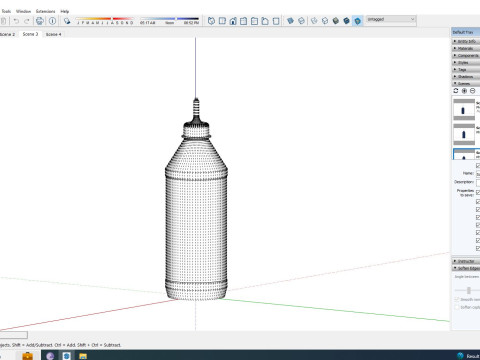
Task: Open File Explorer from the taskbar
Action: [83, 356]
